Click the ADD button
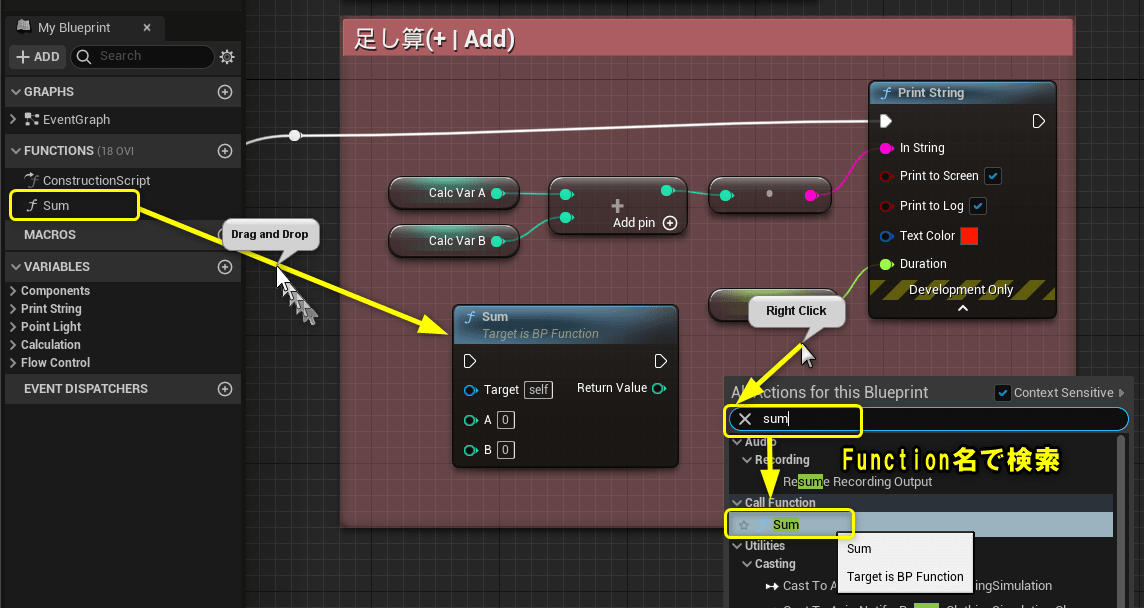Image resolution: width=1144 pixels, height=608 pixels. [37, 56]
